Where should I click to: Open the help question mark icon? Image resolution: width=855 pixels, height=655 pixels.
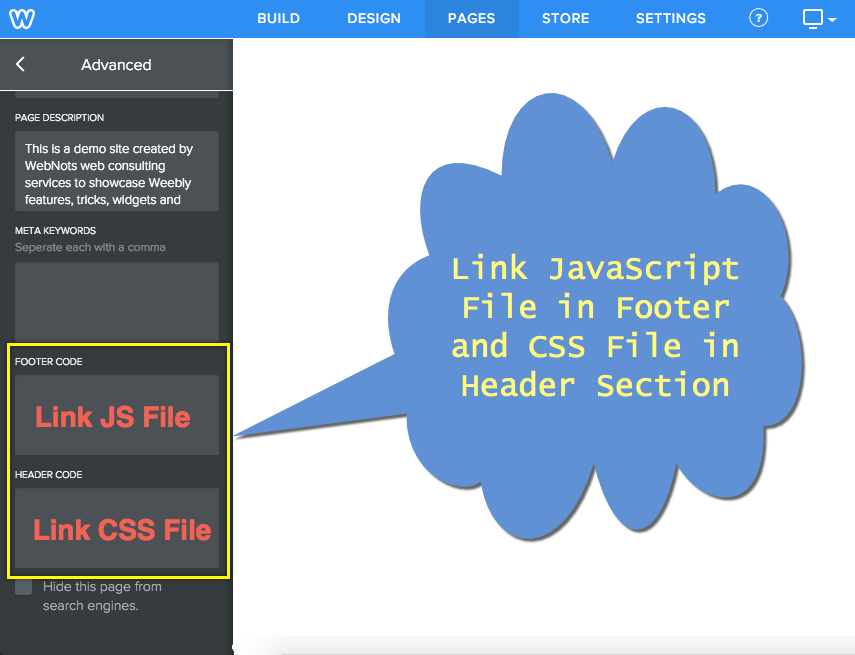758,18
